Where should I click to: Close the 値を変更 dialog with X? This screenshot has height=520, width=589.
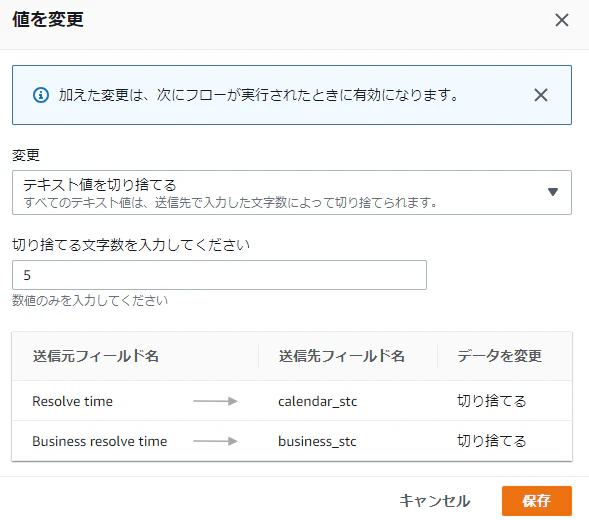tap(562, 20)
